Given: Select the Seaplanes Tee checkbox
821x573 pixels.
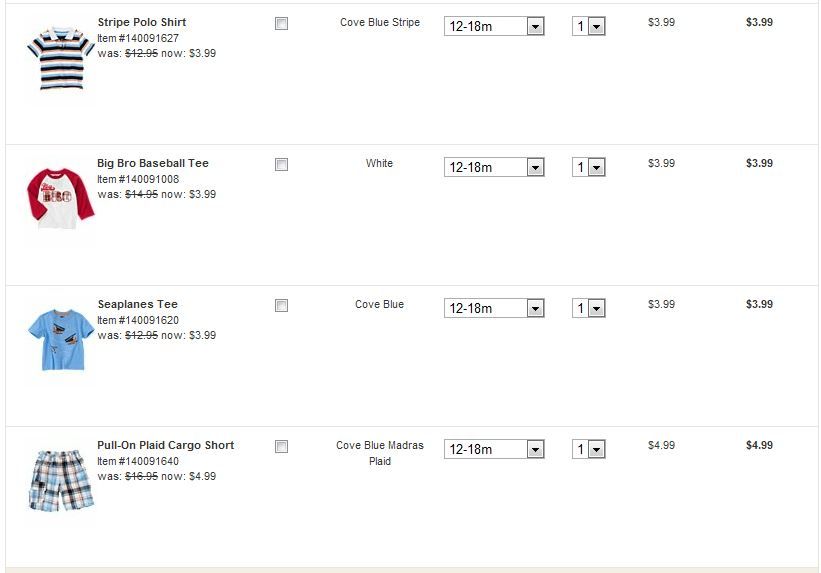Looking at the screenshot, I should tap(281, 306).
